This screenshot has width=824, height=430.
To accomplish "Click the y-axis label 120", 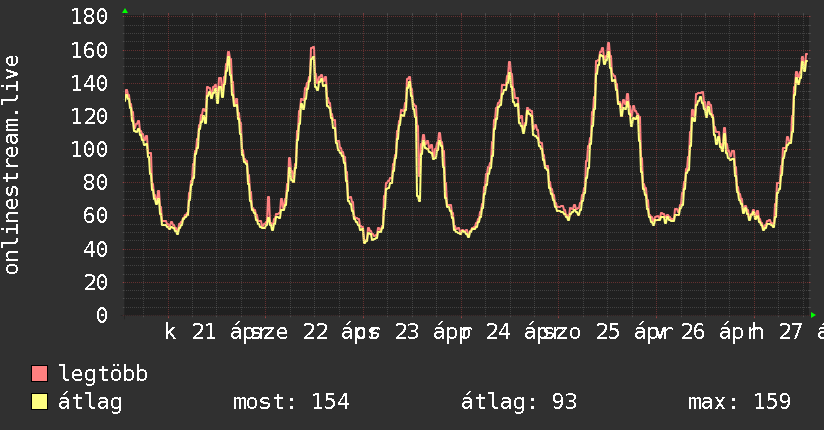I will (89, 116).
